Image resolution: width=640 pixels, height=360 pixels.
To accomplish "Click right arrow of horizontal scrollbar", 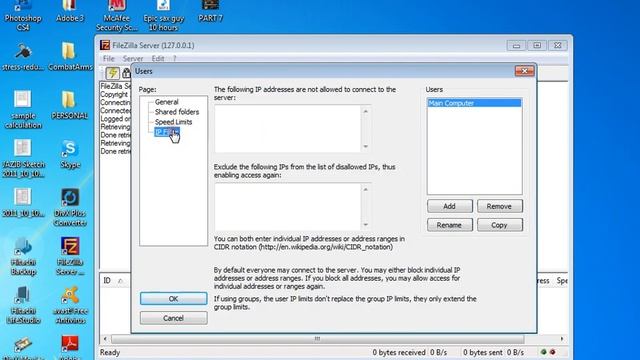I will pyautogui.click(x=562, y=339).
